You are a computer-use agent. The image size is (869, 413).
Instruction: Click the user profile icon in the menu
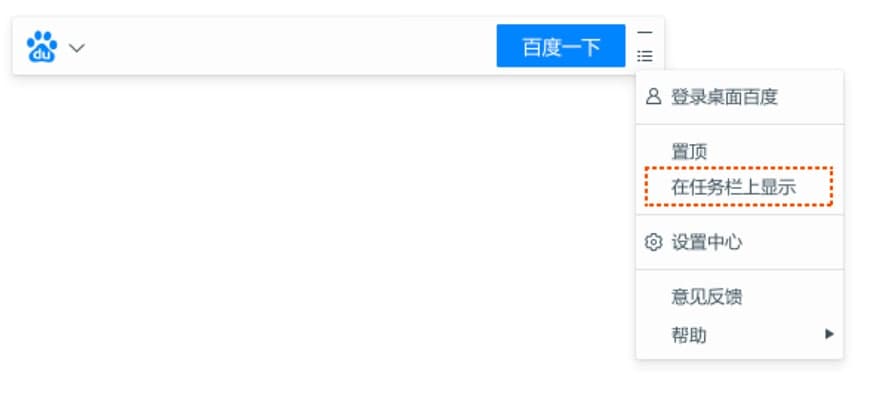[x=654, y=97]
